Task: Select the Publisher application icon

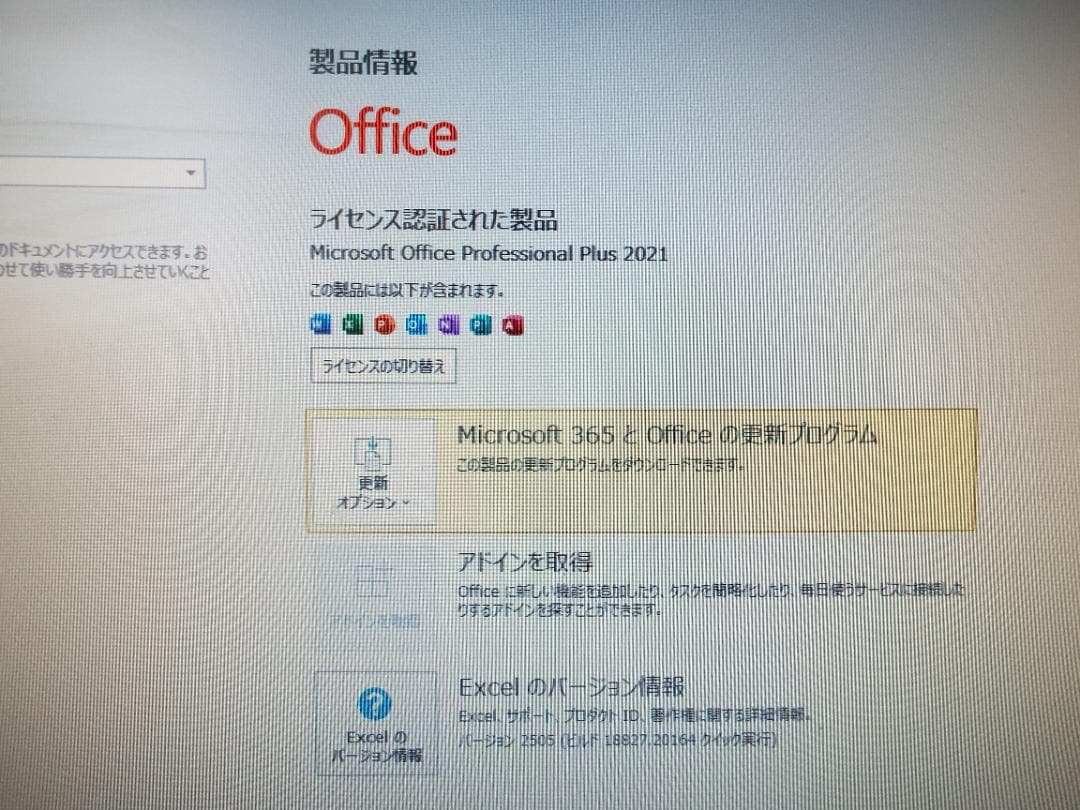Action: pos(482,324)
